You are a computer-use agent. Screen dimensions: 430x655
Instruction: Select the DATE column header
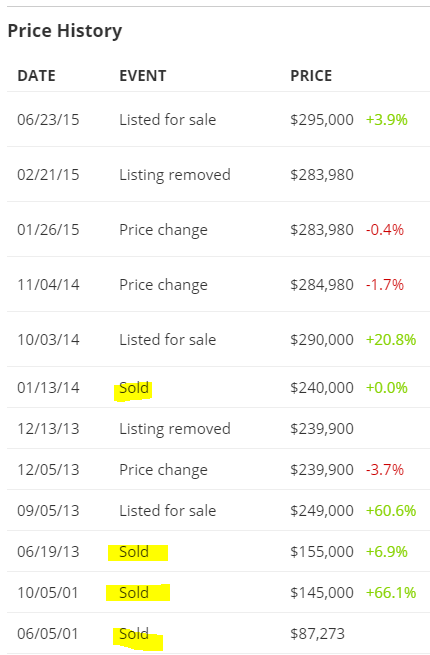36,76
